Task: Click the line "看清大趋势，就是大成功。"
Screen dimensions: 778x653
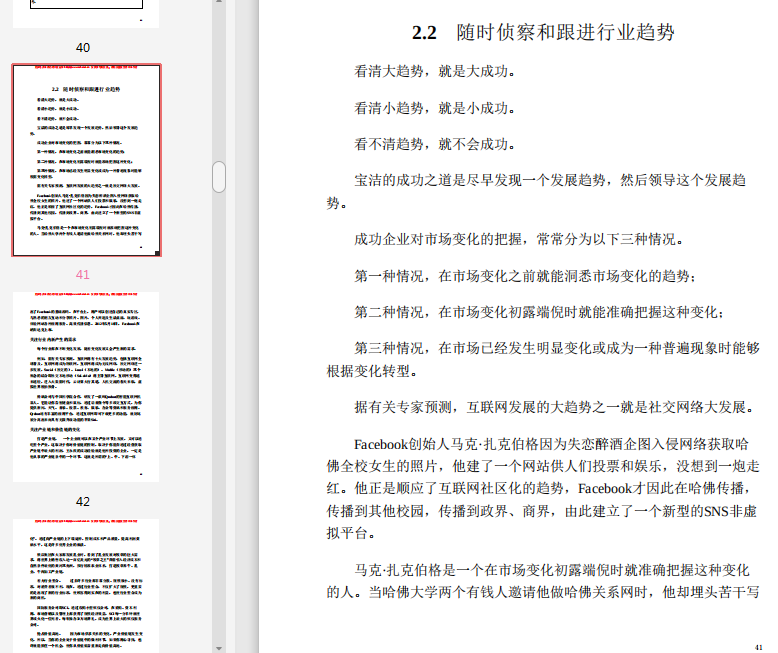Action: point(435,71)
